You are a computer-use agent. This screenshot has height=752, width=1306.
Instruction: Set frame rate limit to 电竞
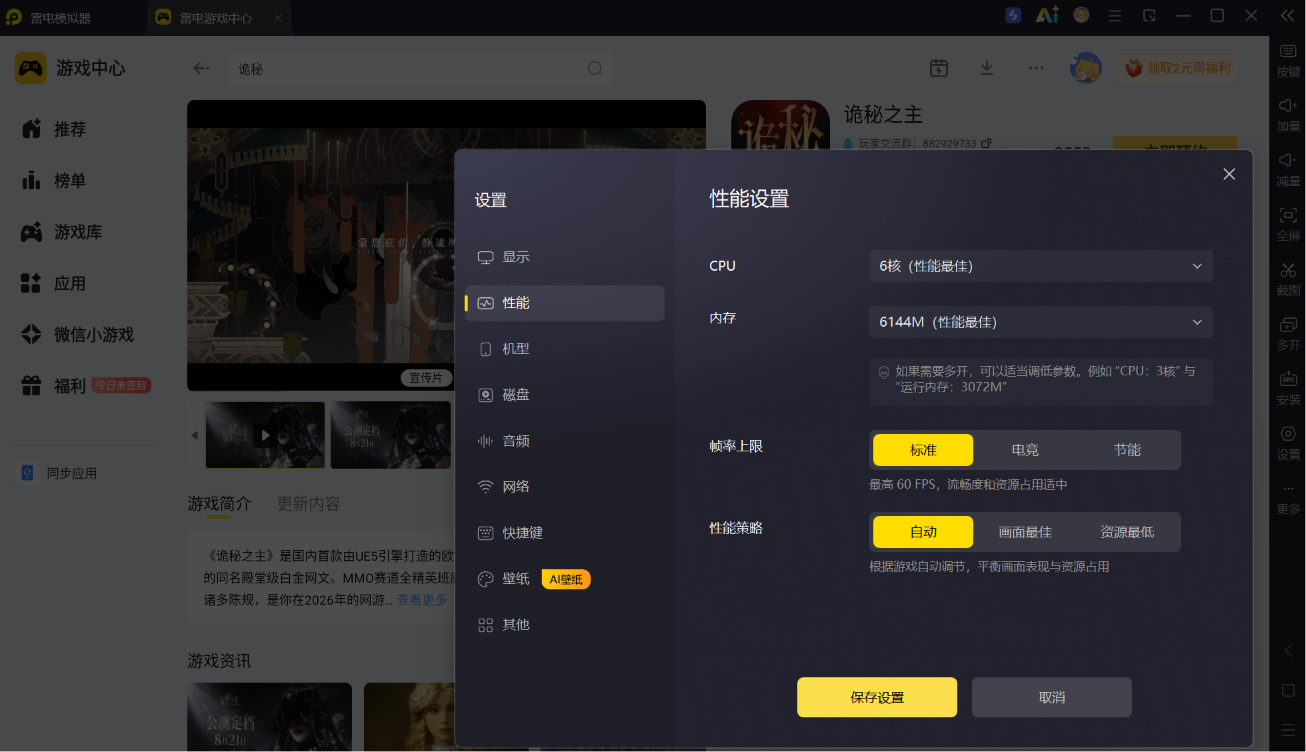(1025, 450)
